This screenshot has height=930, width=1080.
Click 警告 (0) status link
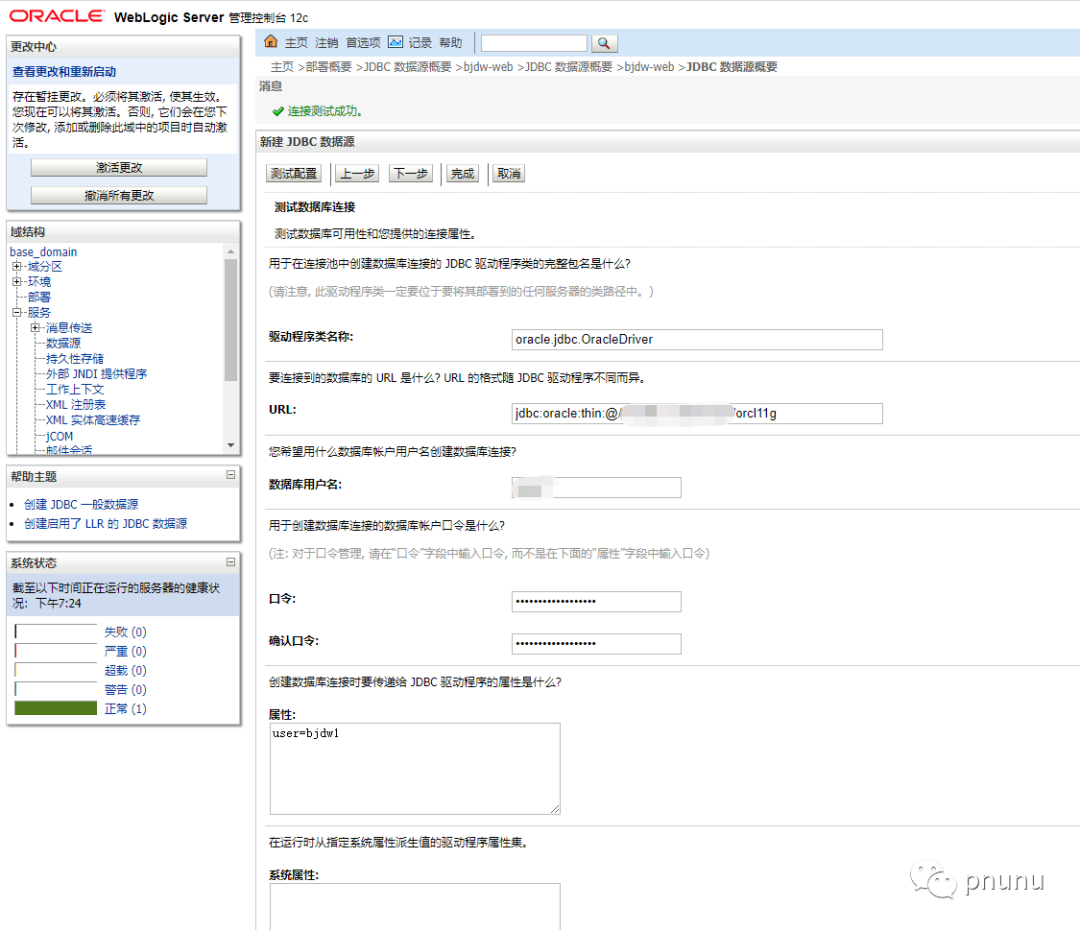pyautogui.click(x=125, y=690)
